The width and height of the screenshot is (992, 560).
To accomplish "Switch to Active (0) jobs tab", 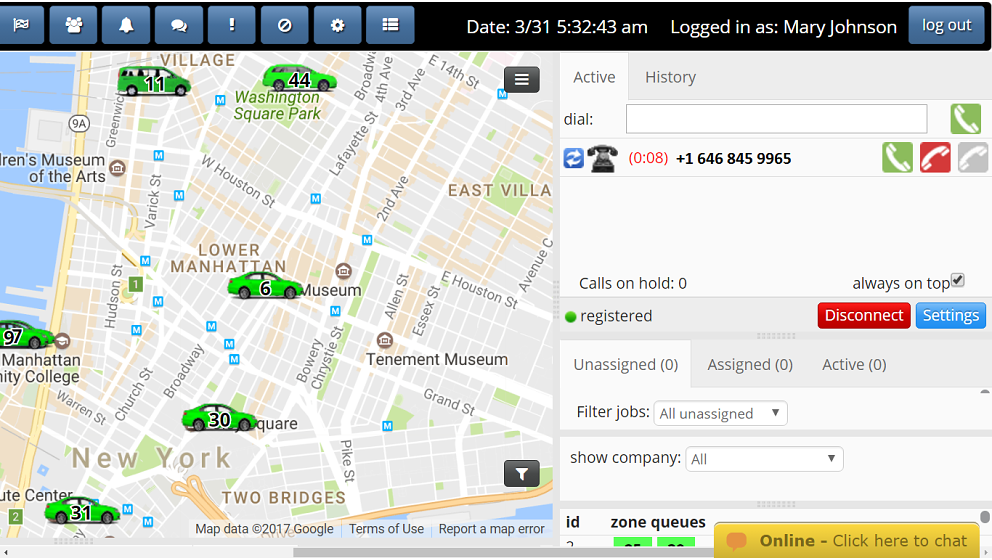I will (854, 364).
